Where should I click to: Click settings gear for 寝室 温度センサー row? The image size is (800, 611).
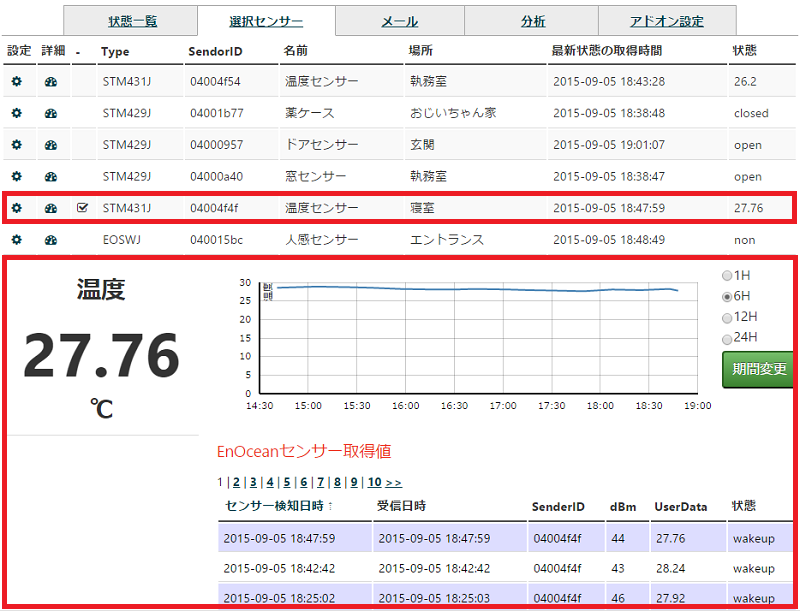point(16,208)
